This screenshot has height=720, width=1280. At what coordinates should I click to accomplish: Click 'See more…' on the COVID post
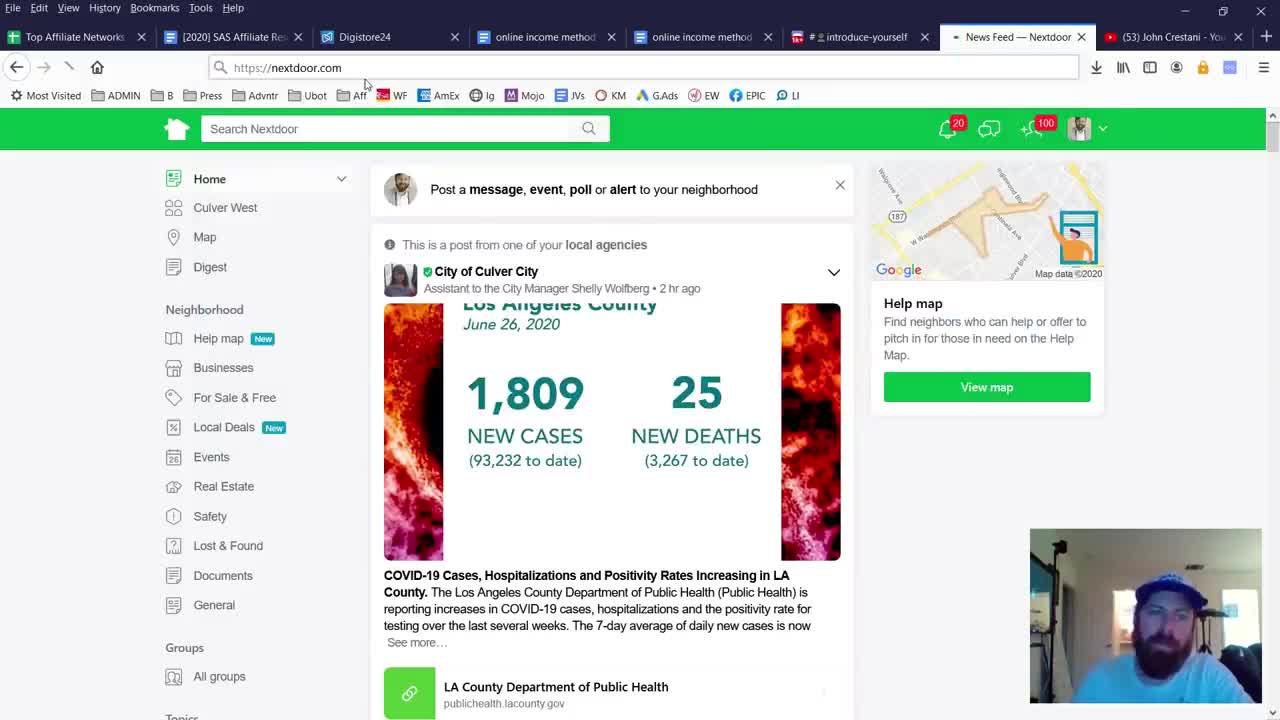click(417, 643)
